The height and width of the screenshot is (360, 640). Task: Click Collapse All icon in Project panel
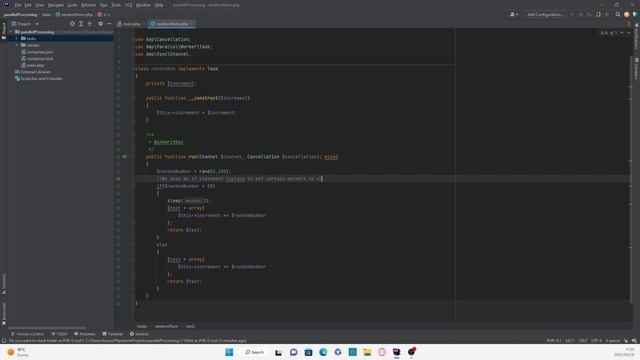pyautogui.click(x=90, y=24)
